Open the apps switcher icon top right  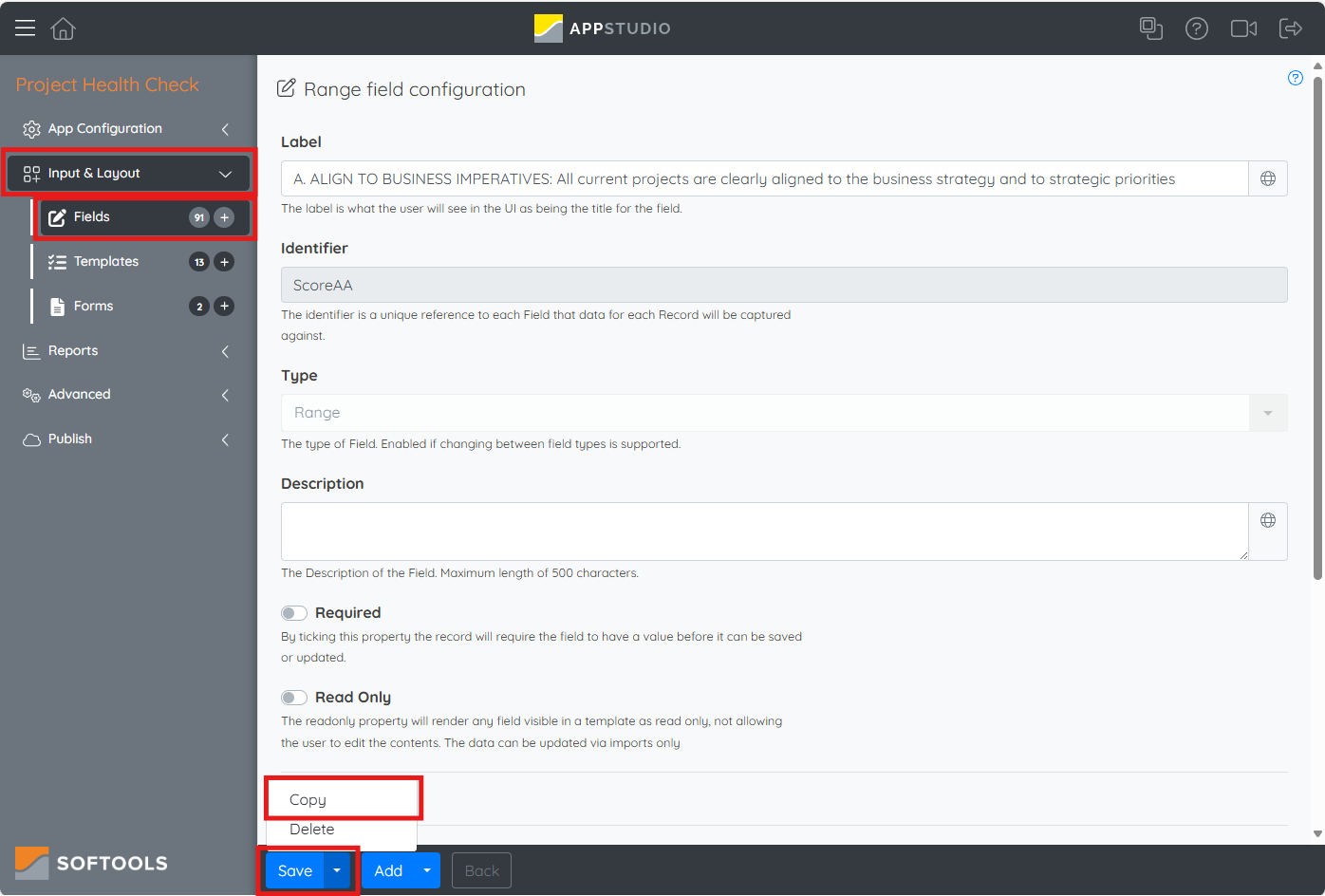(1150, 28)
